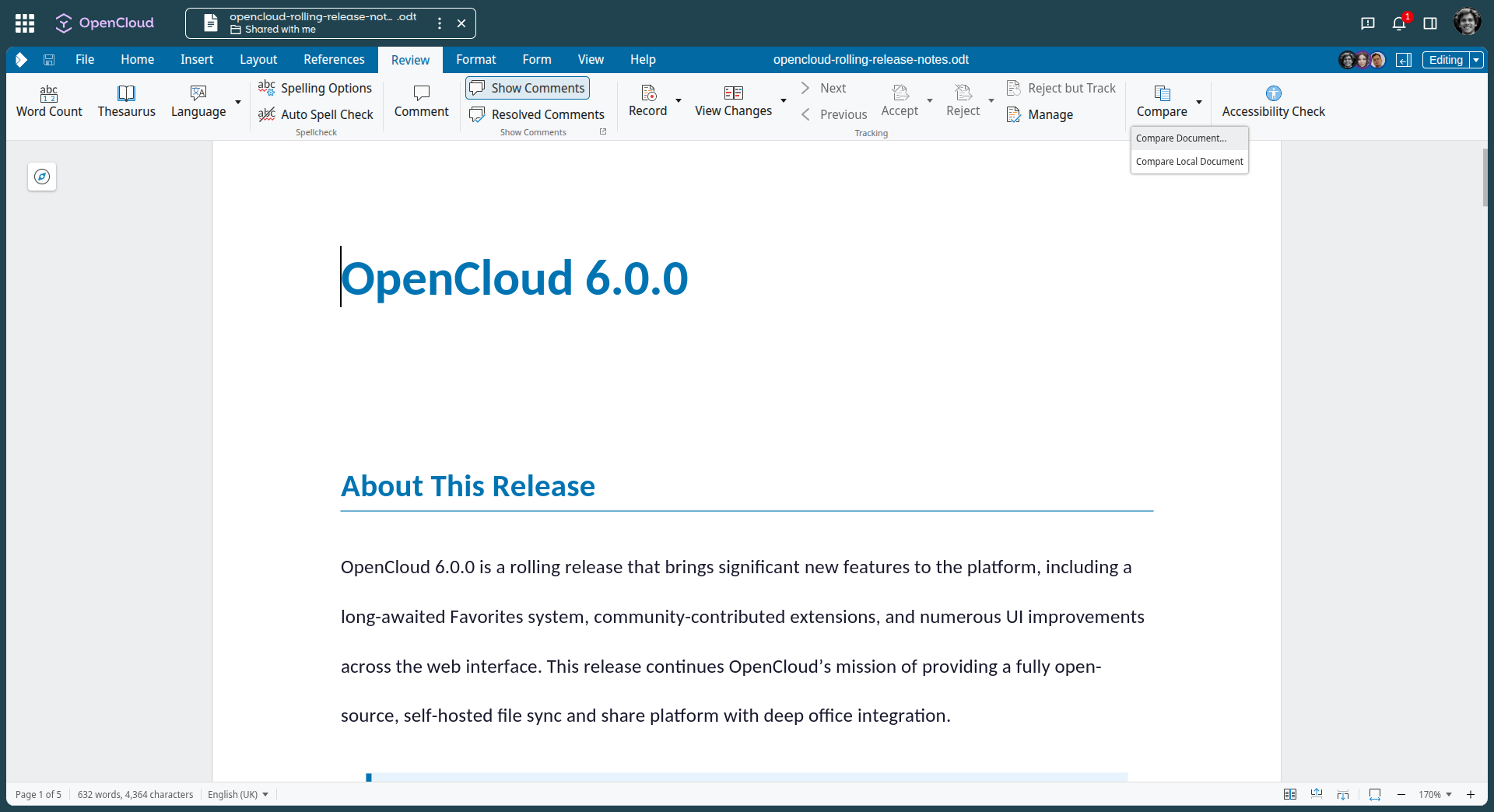
Task: Open the notifications bell
Action: tap(1400, 23)
